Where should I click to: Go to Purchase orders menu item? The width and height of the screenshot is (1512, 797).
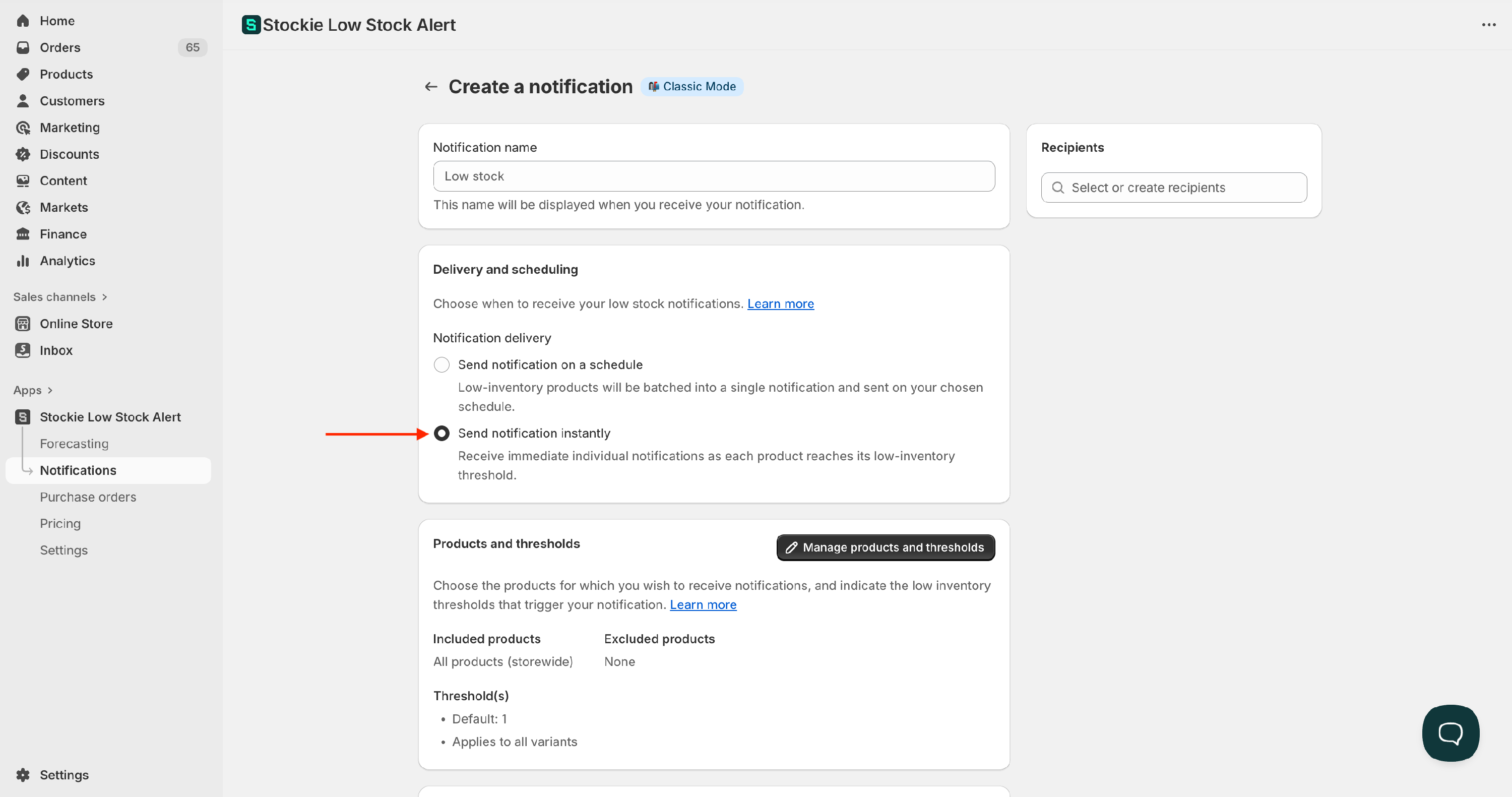[x=88, y=497]
